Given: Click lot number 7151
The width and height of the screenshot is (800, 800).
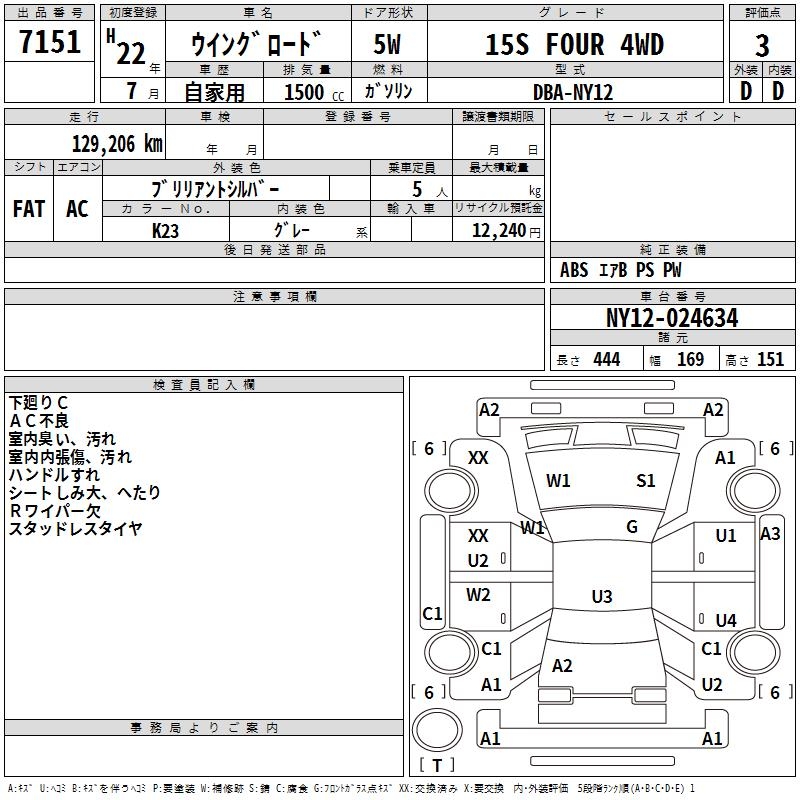Looking at the screenshot, I should click(x=50, y=42).
